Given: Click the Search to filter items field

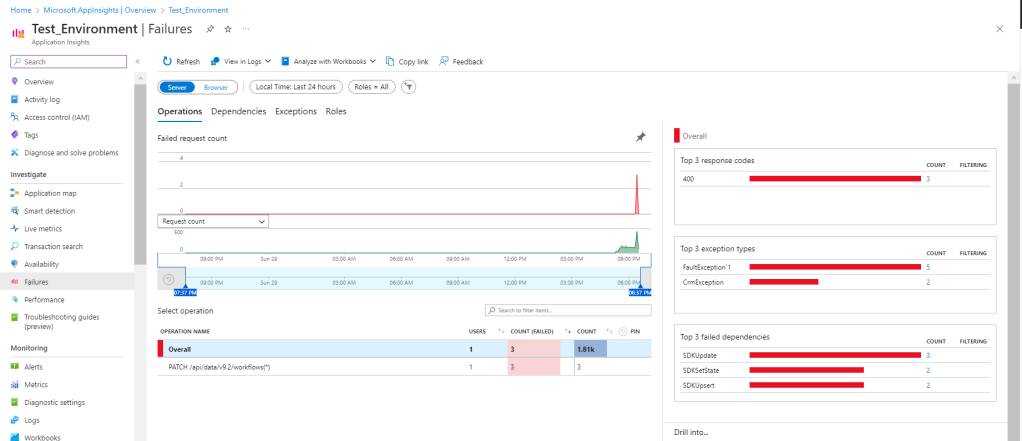Looking at the screenshot, I should tap(566, 311).
